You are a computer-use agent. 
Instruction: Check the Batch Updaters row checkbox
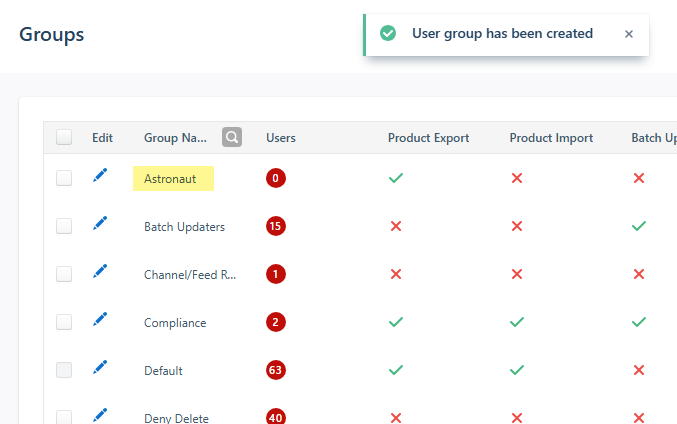click(x=64, y=226)
